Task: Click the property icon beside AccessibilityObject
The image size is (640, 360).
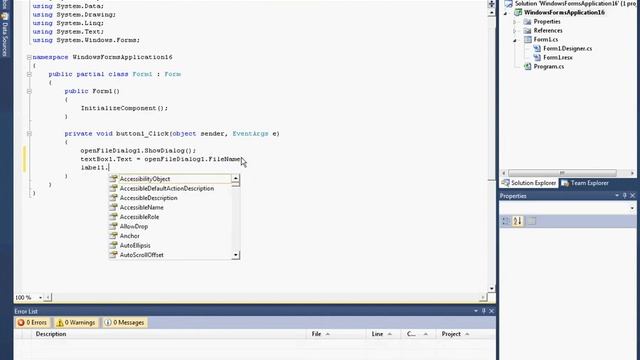Action: click(x=113, y=179)
